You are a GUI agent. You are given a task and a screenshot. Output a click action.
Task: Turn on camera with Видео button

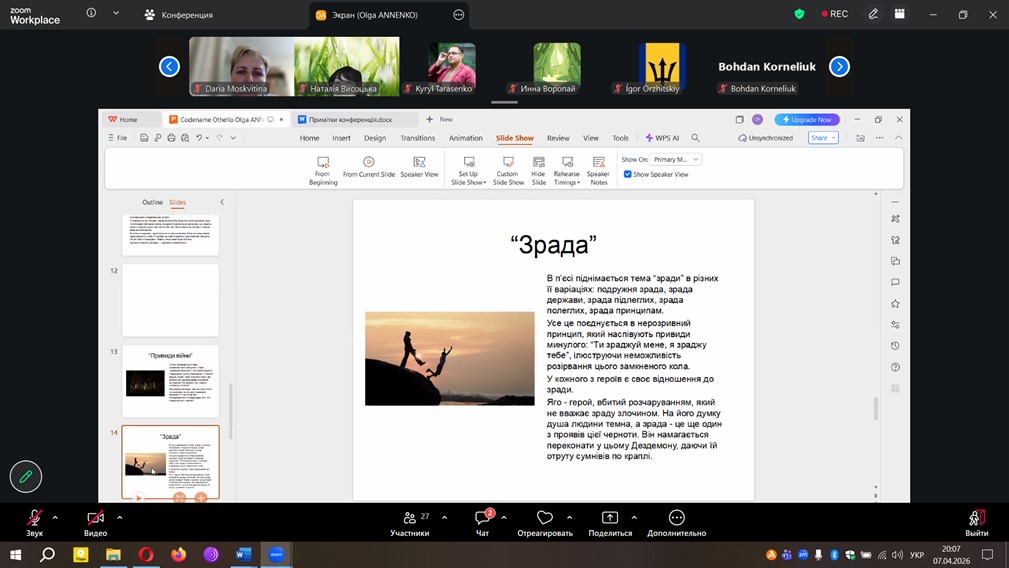95,518
